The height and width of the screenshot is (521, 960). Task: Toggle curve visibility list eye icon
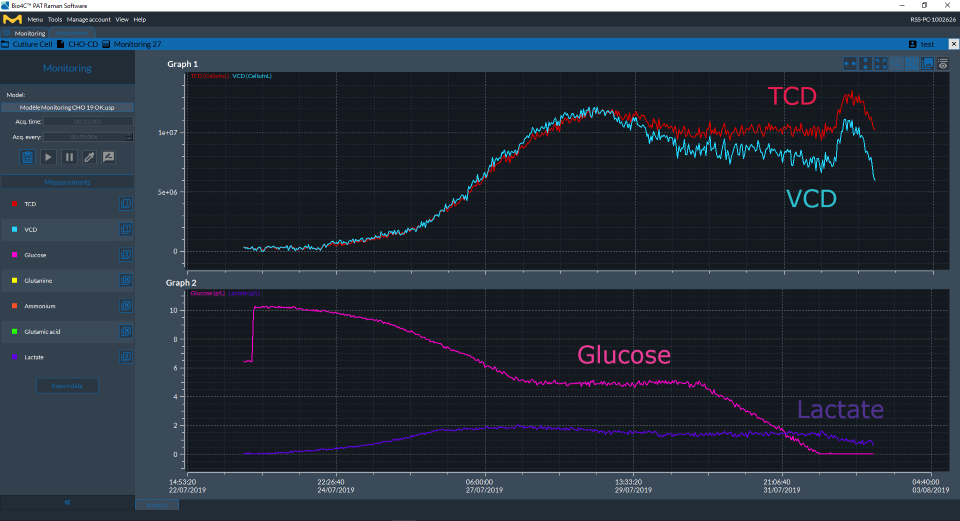coord(943,64)
